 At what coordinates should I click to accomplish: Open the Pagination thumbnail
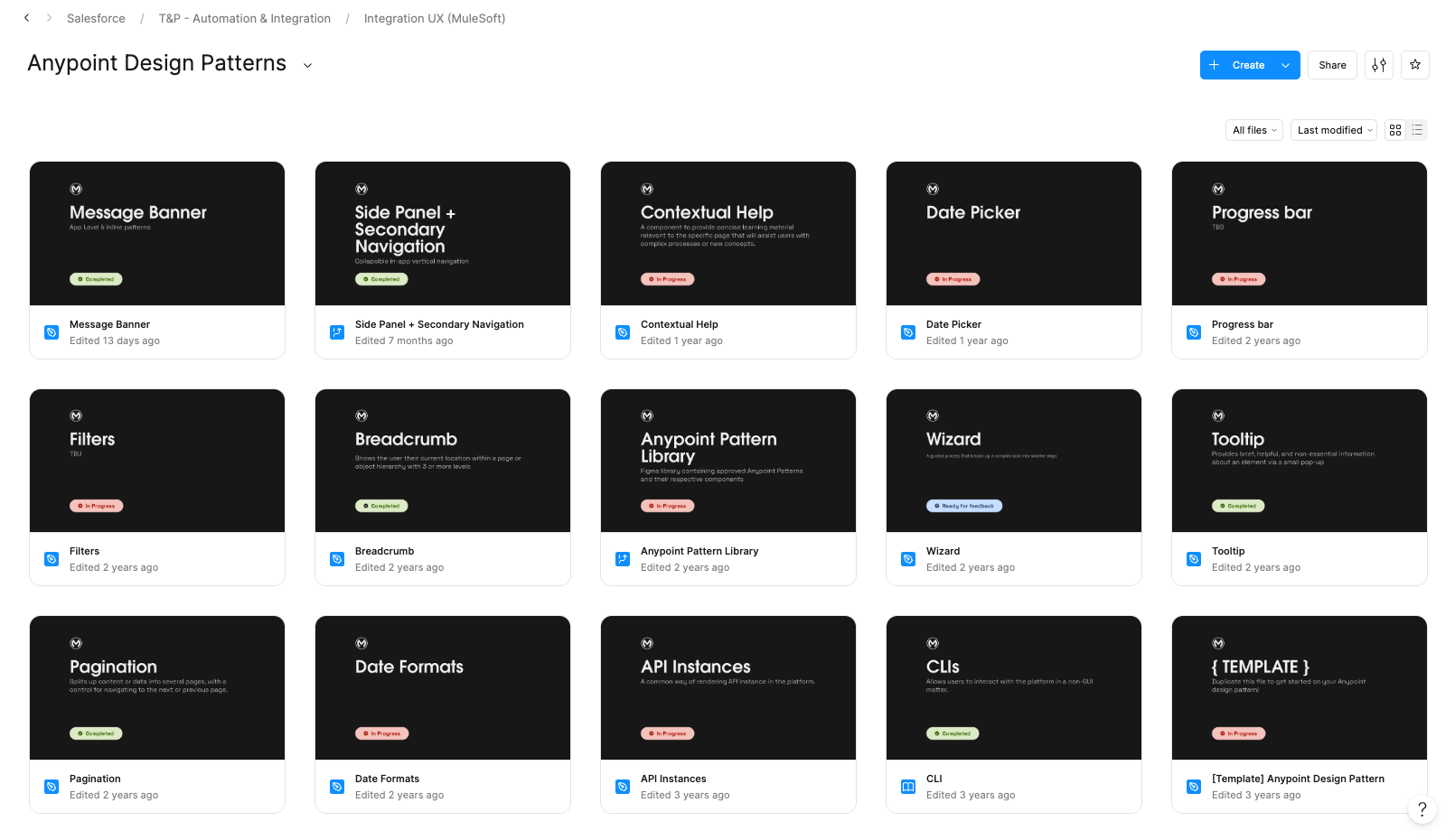[x=157, y=688]
